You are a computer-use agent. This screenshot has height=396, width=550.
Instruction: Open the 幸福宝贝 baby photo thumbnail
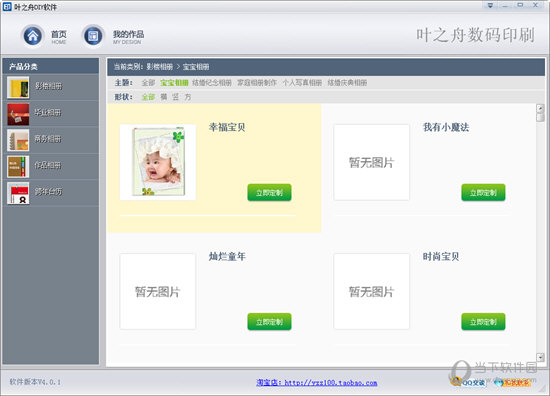[158, 162]
